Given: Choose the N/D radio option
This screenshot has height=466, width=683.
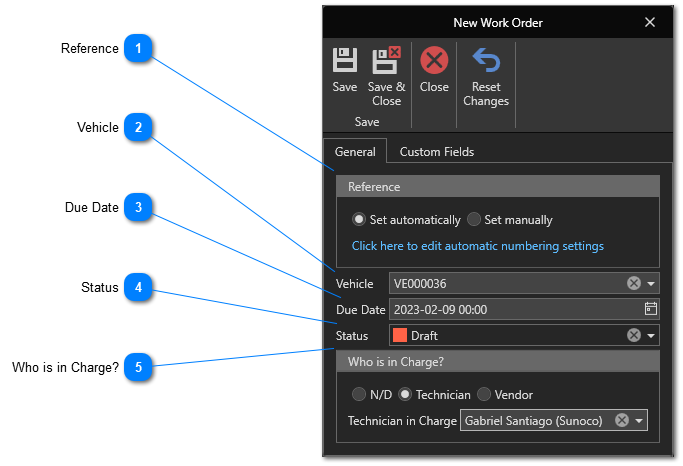Looking at the screenshot, I should point(359,395).
